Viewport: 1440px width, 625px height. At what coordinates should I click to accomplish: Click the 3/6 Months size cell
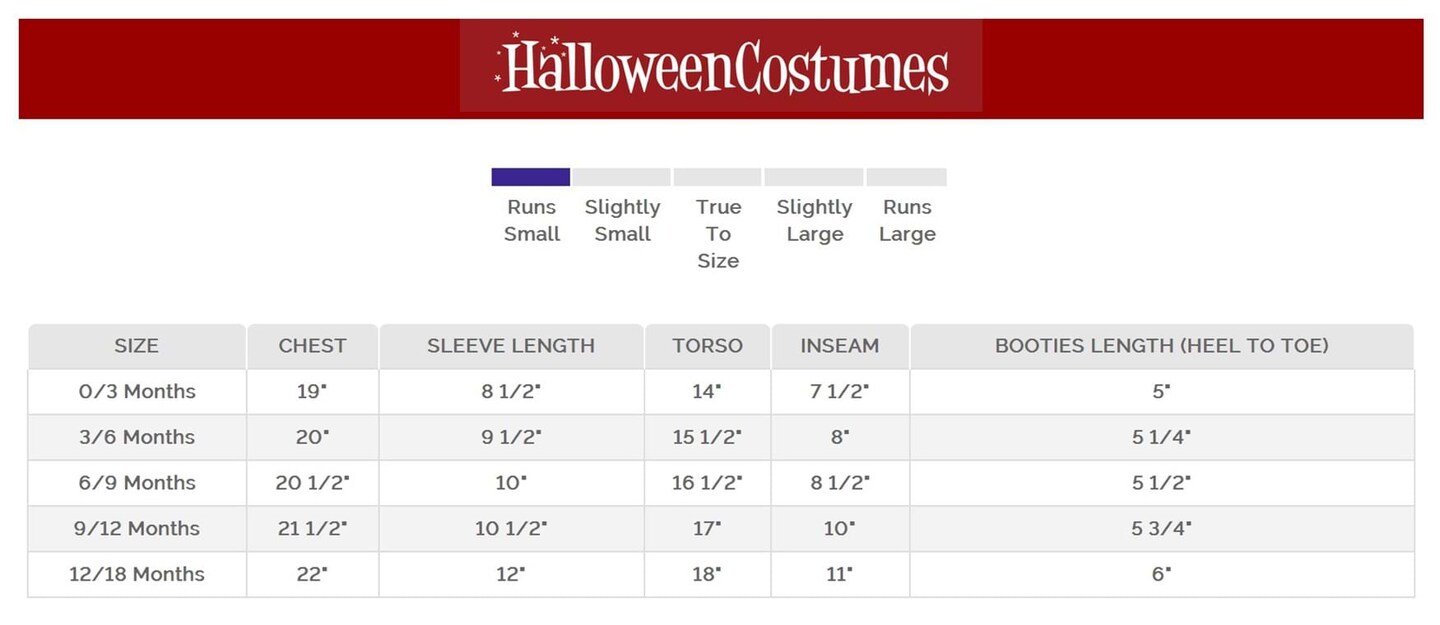tap(137, 437)
